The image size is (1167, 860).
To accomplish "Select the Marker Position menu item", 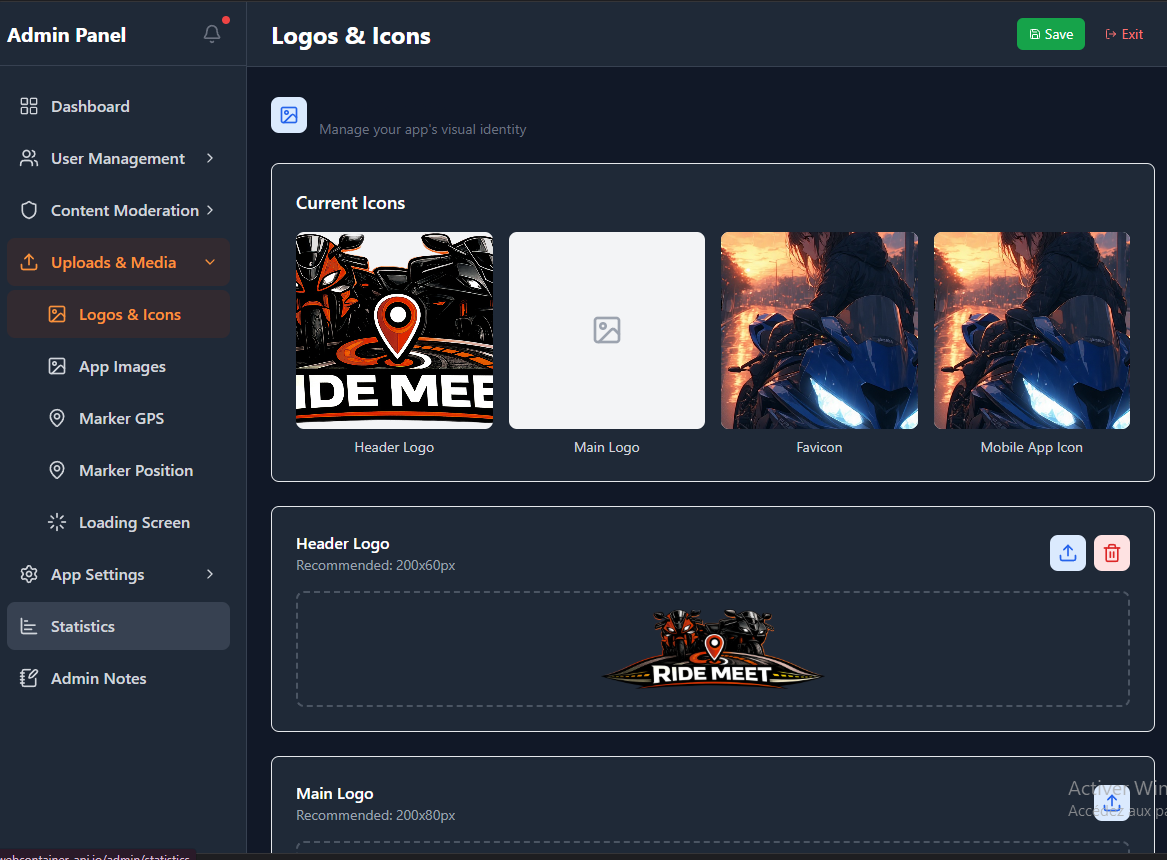I will (x=135, y=470).
